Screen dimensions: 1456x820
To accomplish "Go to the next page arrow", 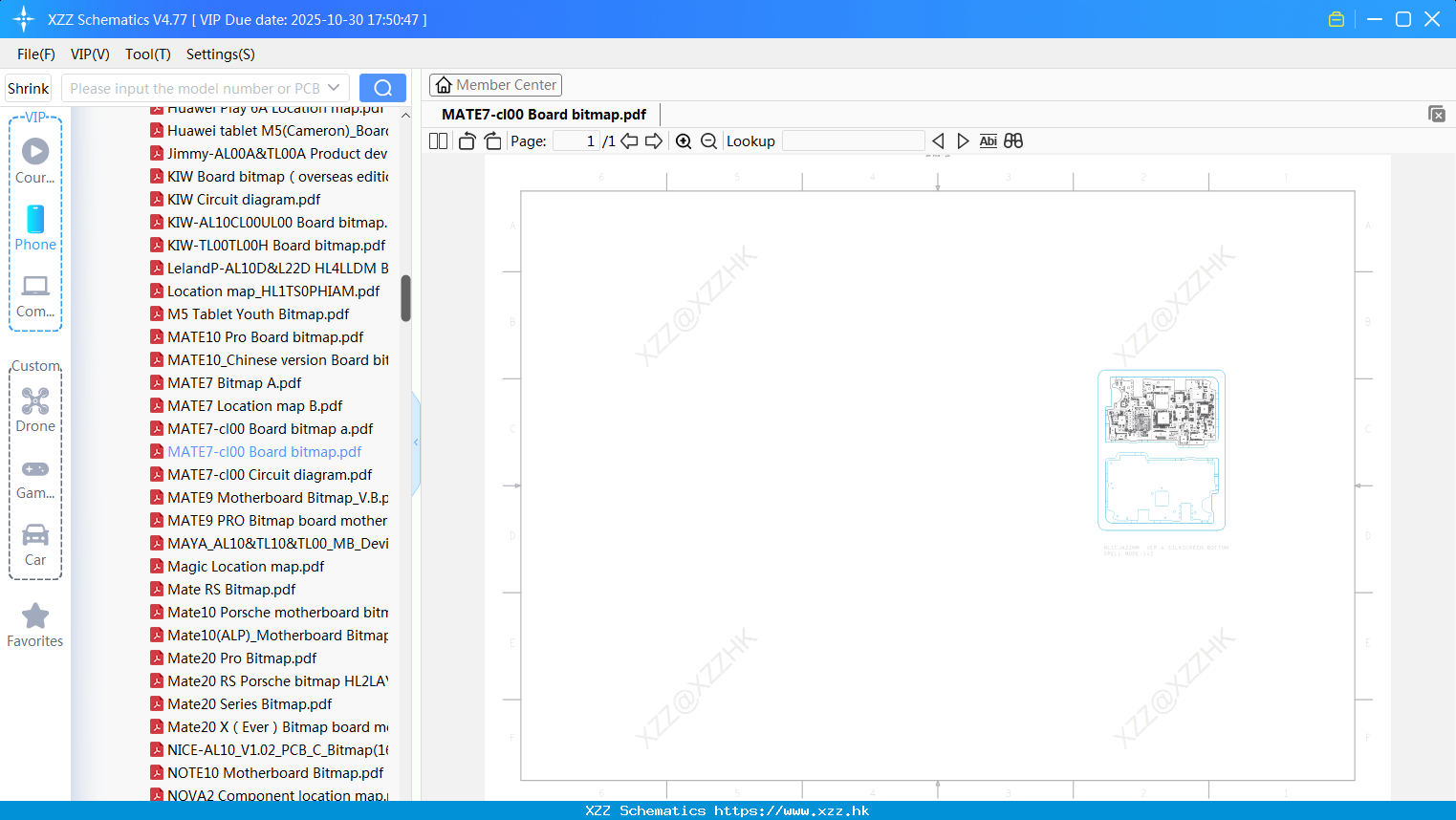I will click(x=654, y=141).
